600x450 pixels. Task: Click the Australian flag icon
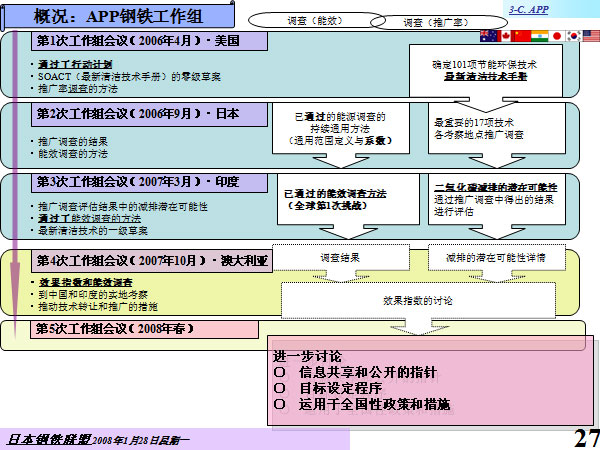(489, 37)
